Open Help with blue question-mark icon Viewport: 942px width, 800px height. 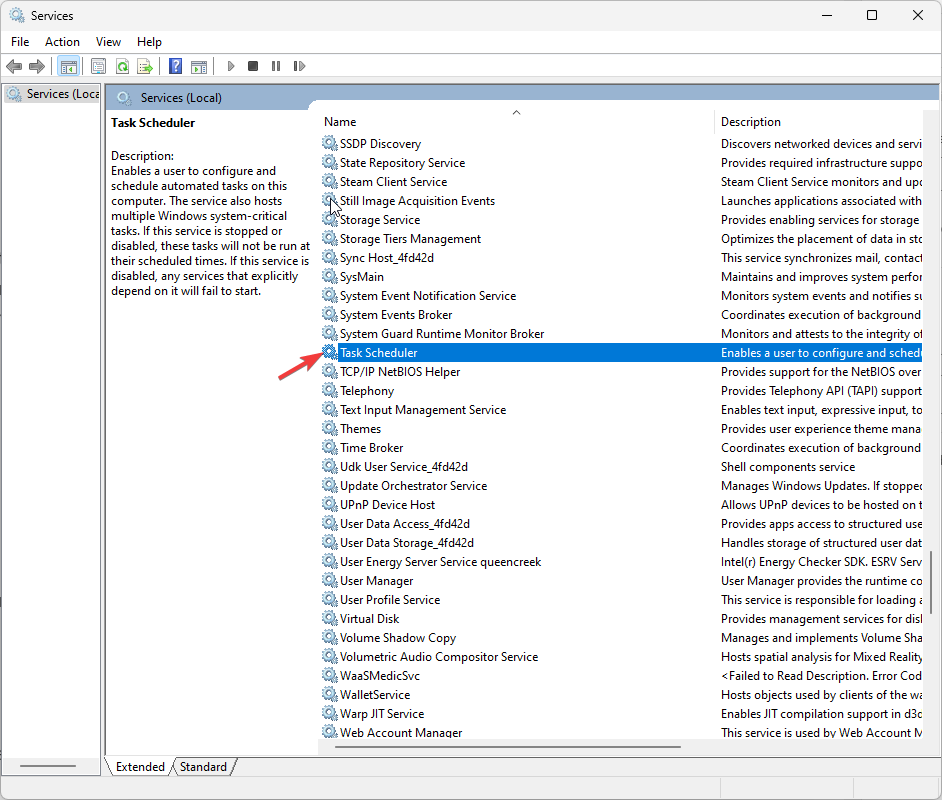click(175, 67)
